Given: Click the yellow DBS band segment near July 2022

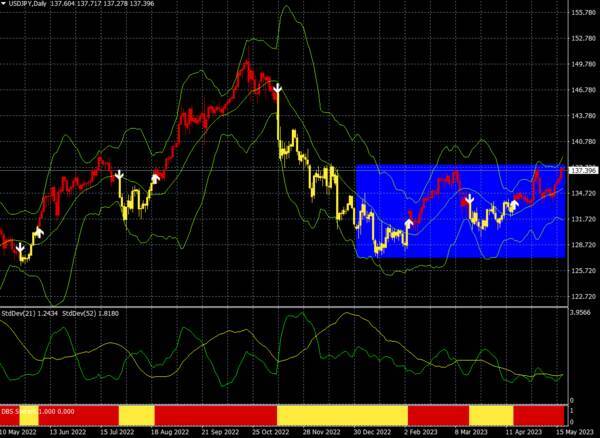Looking at the screenshot, I should [137, 416].
